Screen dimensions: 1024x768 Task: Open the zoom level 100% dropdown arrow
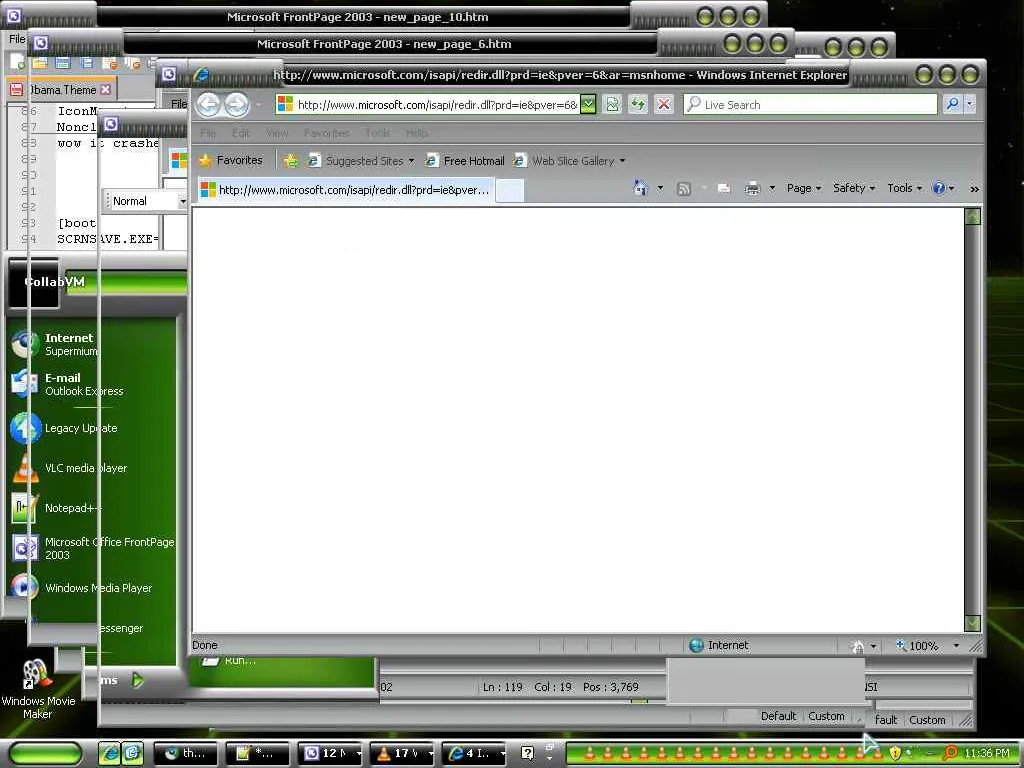click(x=955, y=646)
